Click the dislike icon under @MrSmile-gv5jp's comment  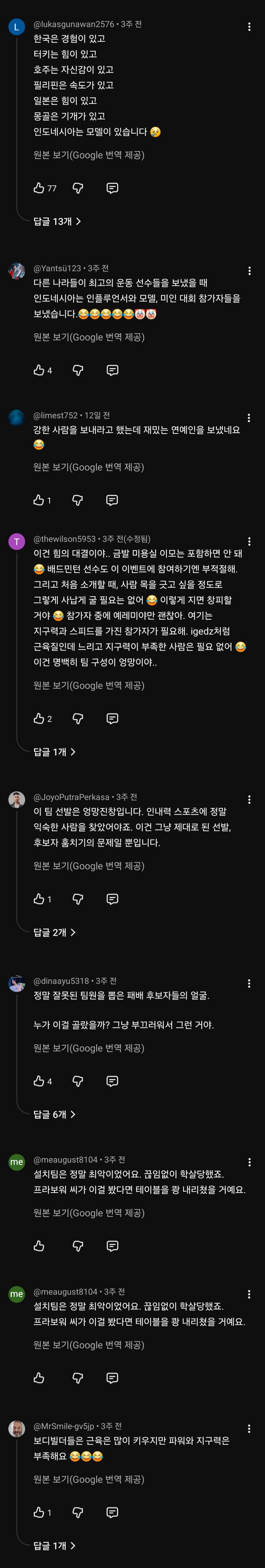[78, 1513]
